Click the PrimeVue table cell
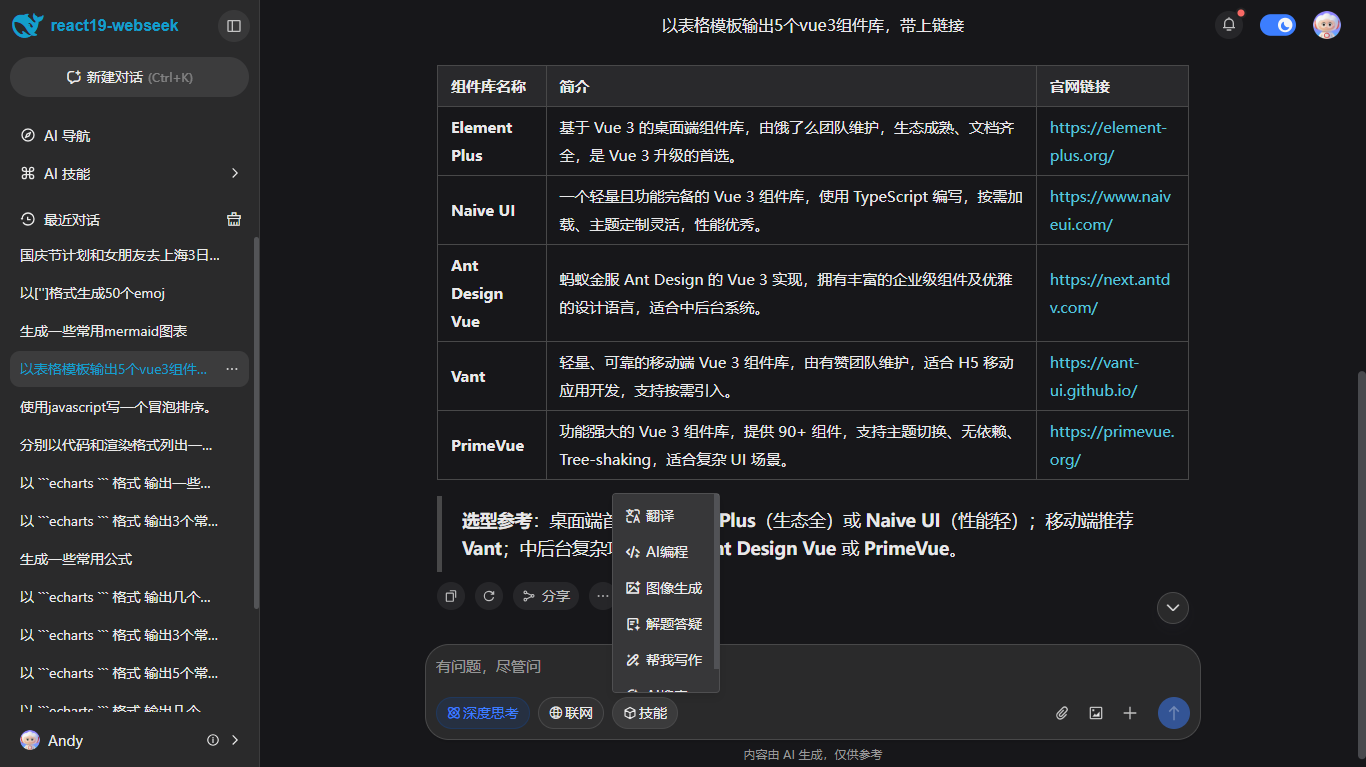1366x767 pixels. (x=492, y=445)
